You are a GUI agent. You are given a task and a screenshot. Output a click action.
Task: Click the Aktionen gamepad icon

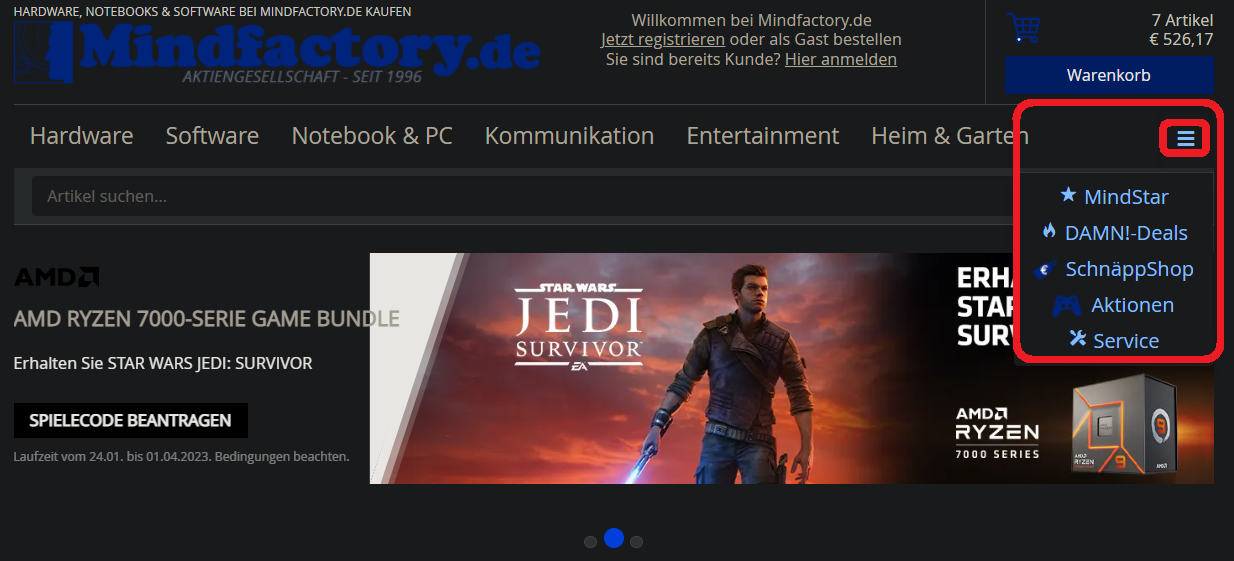[1067, 305]
